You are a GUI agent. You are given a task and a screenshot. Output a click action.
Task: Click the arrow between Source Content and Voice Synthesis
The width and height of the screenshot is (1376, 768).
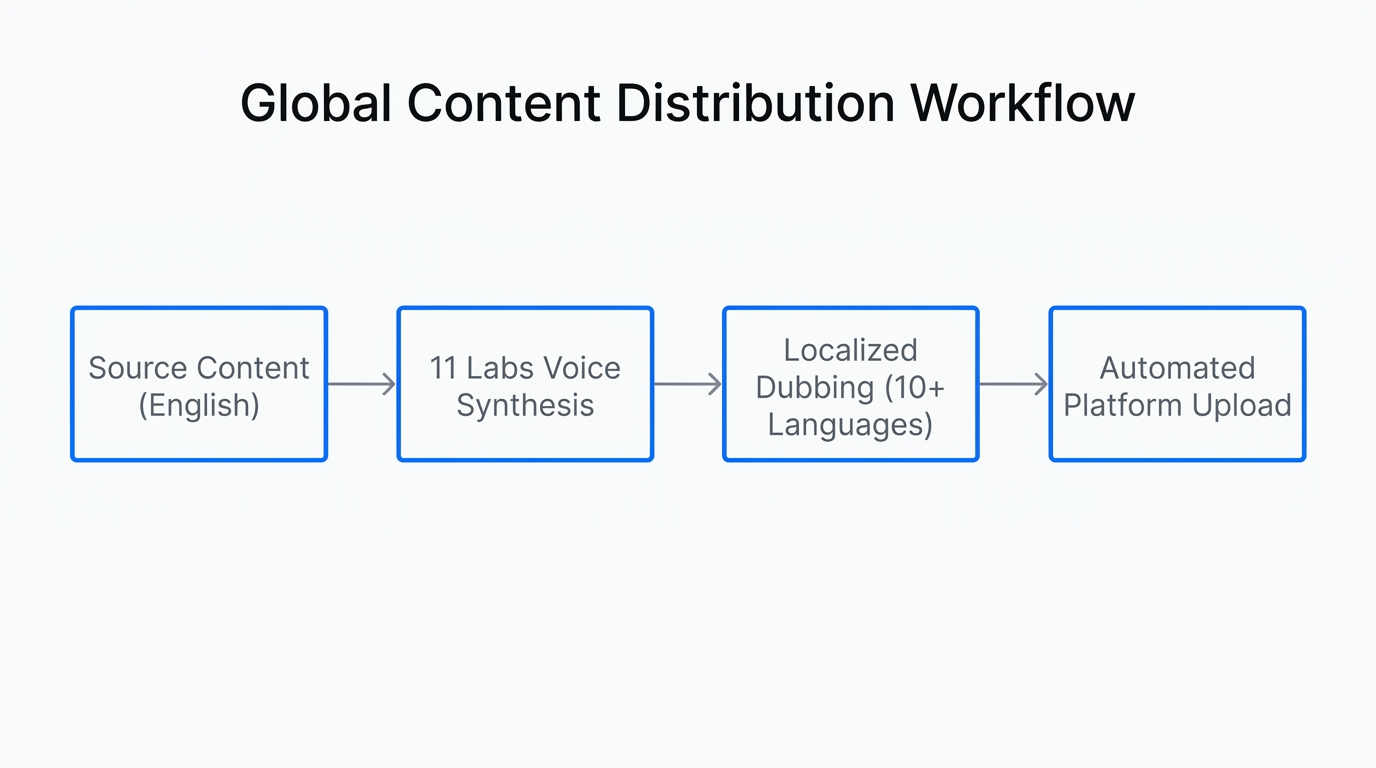pyautogui.click(x=362, y=384)
